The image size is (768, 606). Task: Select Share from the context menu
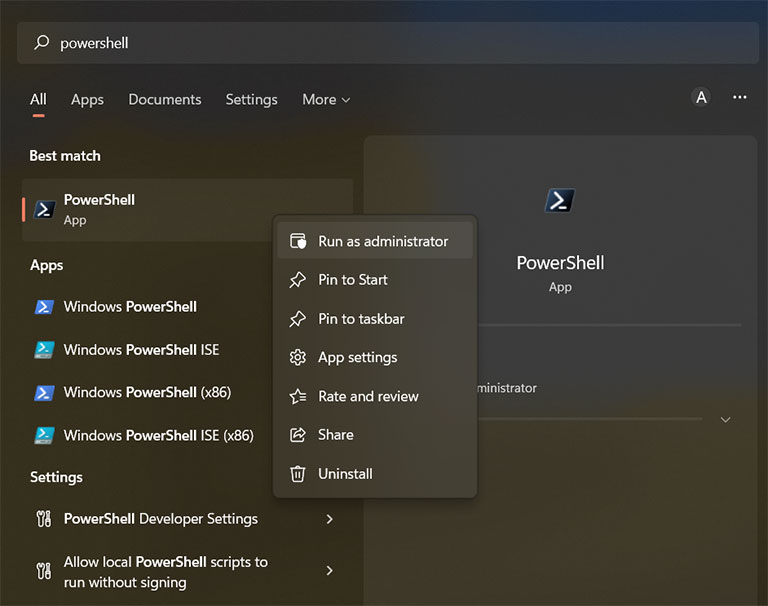point(375,435)
